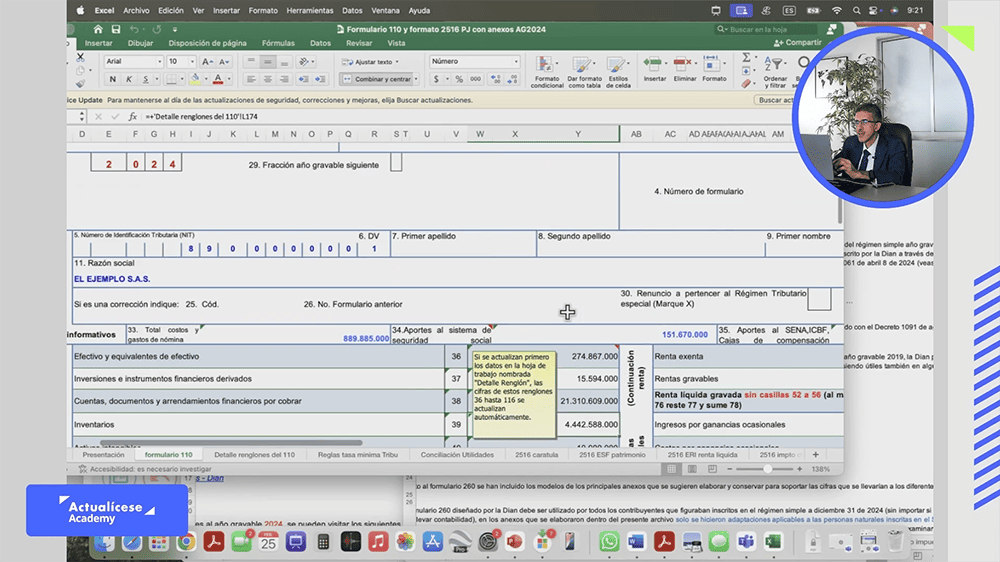Click the Compartir button

797,43
